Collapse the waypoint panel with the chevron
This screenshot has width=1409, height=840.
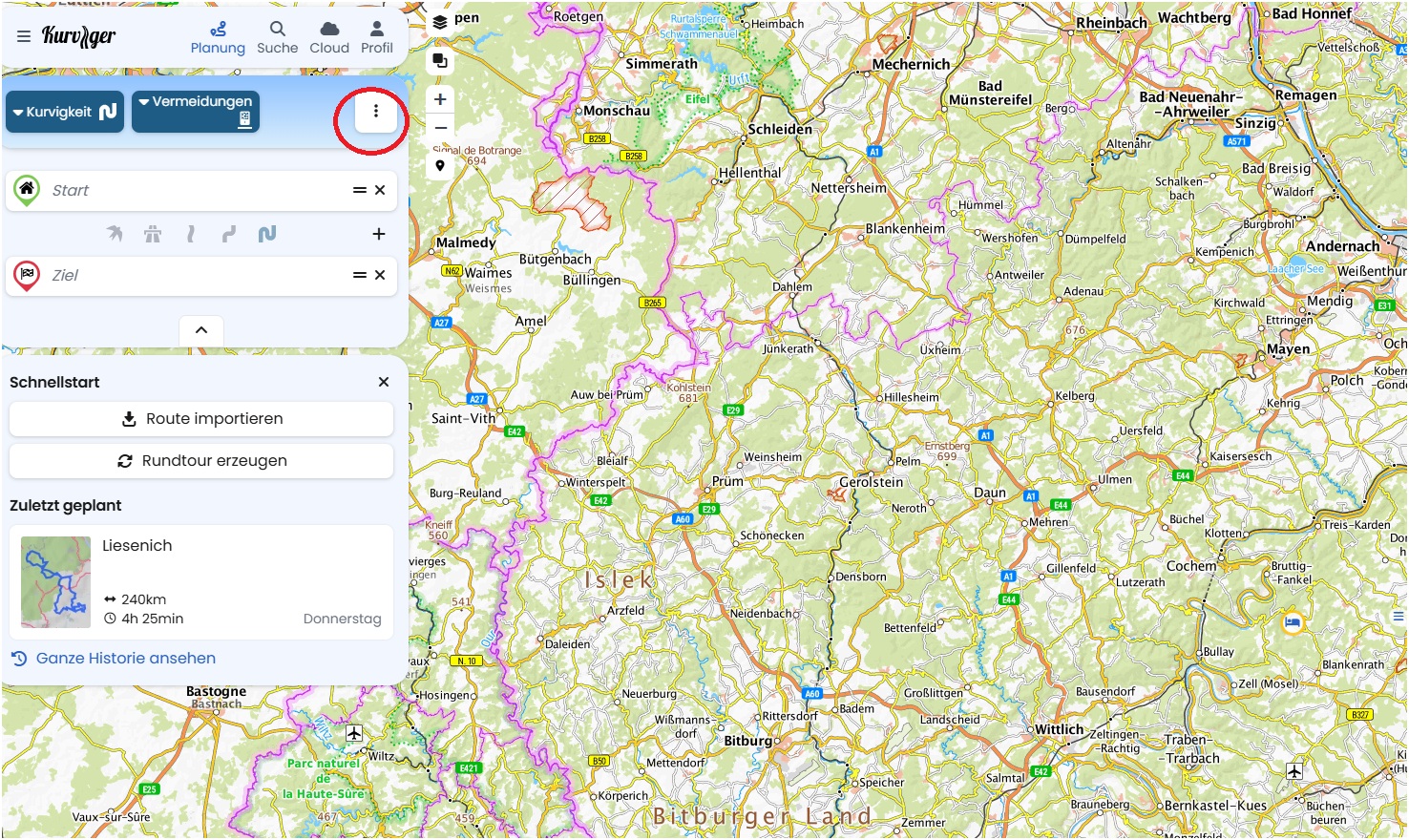click(x=201, y=330)
